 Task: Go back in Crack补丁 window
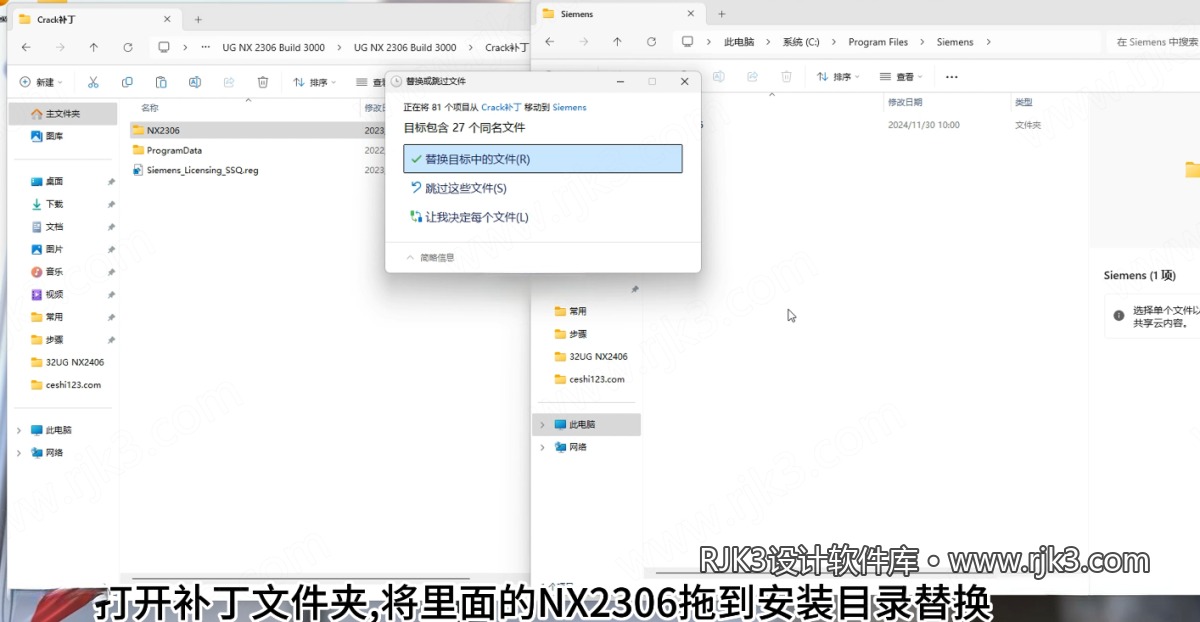(26, 47)
